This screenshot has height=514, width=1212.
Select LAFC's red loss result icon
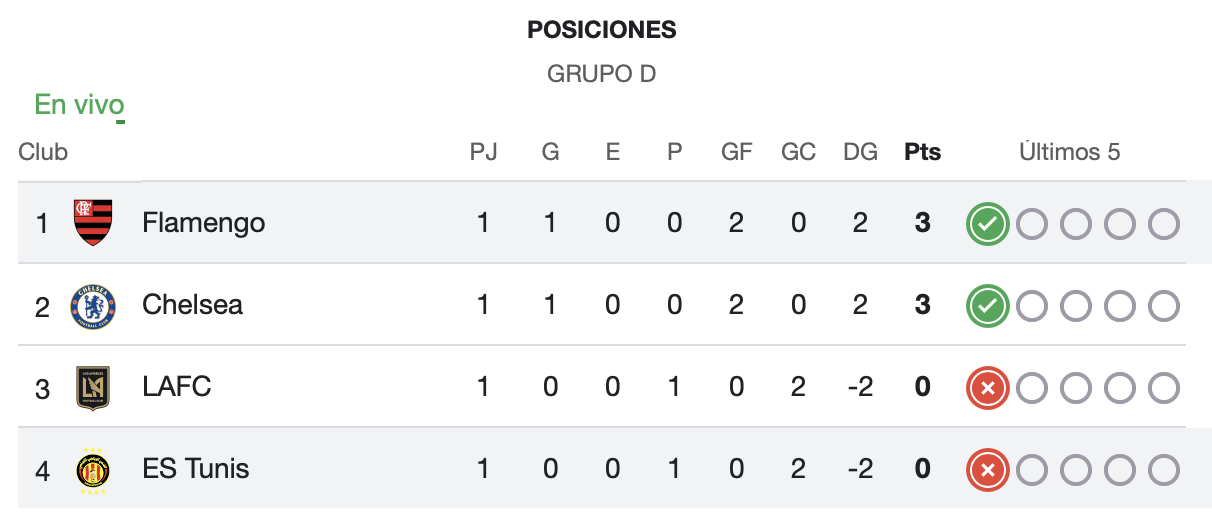987,388
